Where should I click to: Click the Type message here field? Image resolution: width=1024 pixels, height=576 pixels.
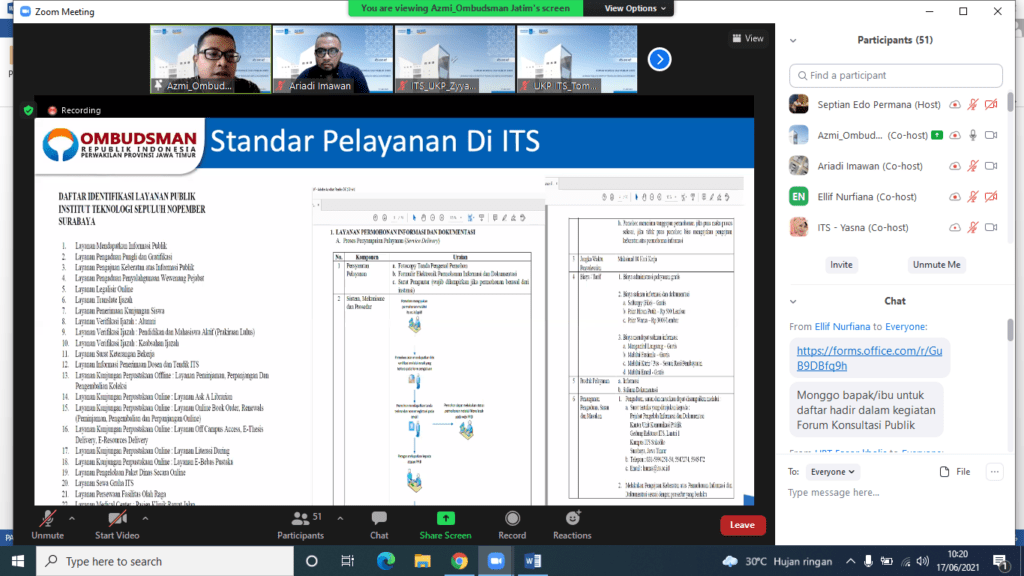point(895,492)
